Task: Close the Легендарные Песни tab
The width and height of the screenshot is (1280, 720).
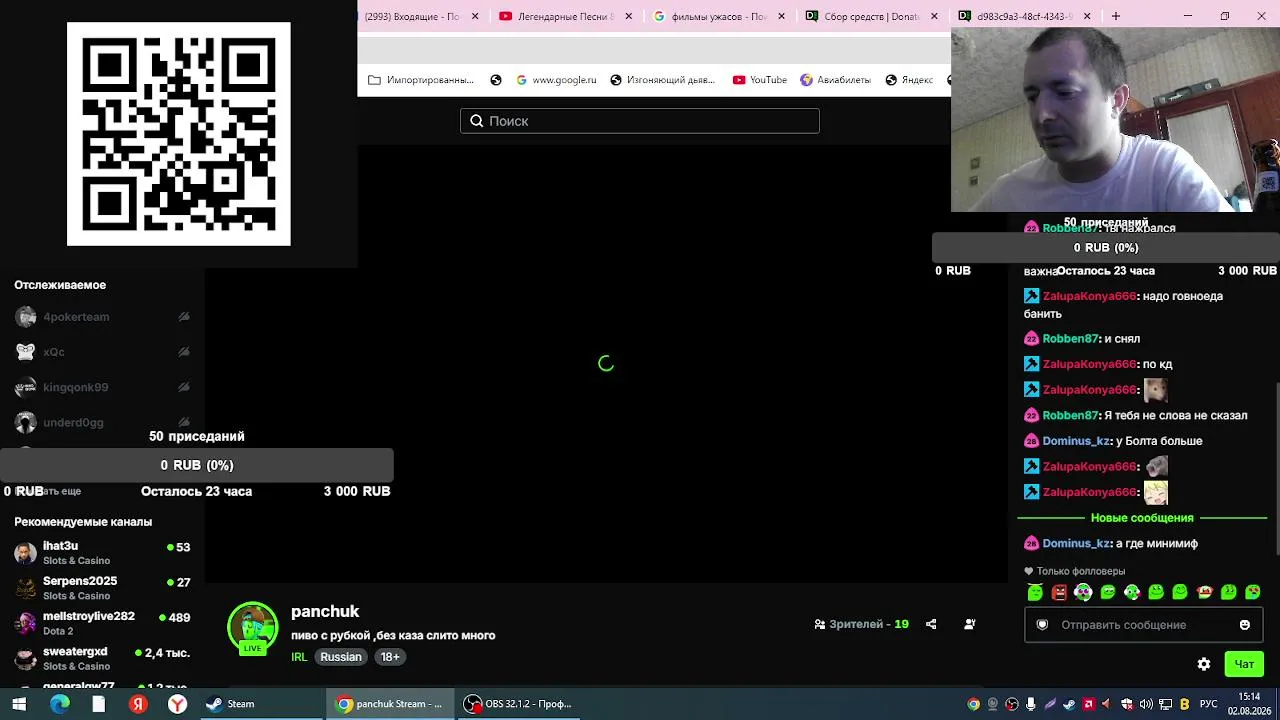Action: 628,16
